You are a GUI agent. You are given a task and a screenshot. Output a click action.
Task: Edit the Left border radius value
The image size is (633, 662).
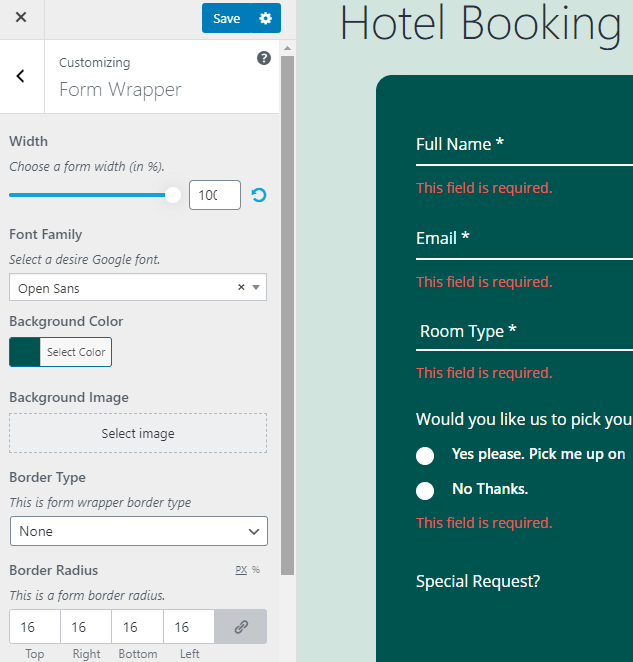point(189,627)
